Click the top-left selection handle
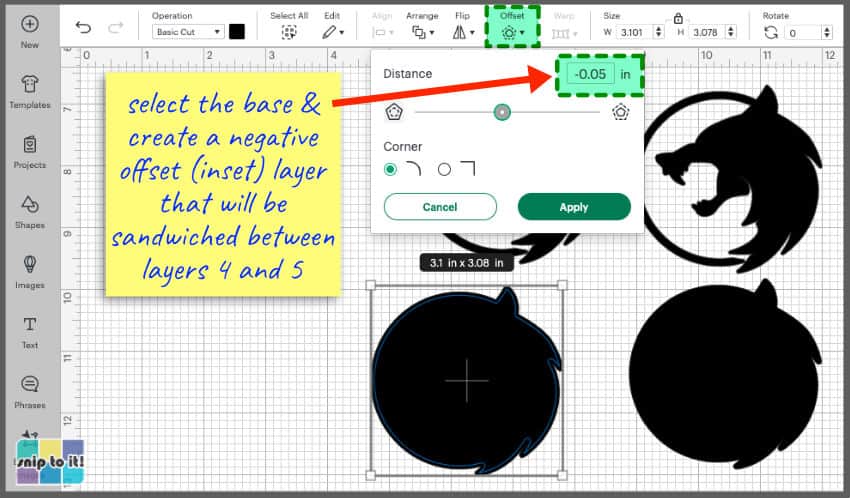Image resolution: width=850 pixels, height=498 pixels. pos(371,285)
